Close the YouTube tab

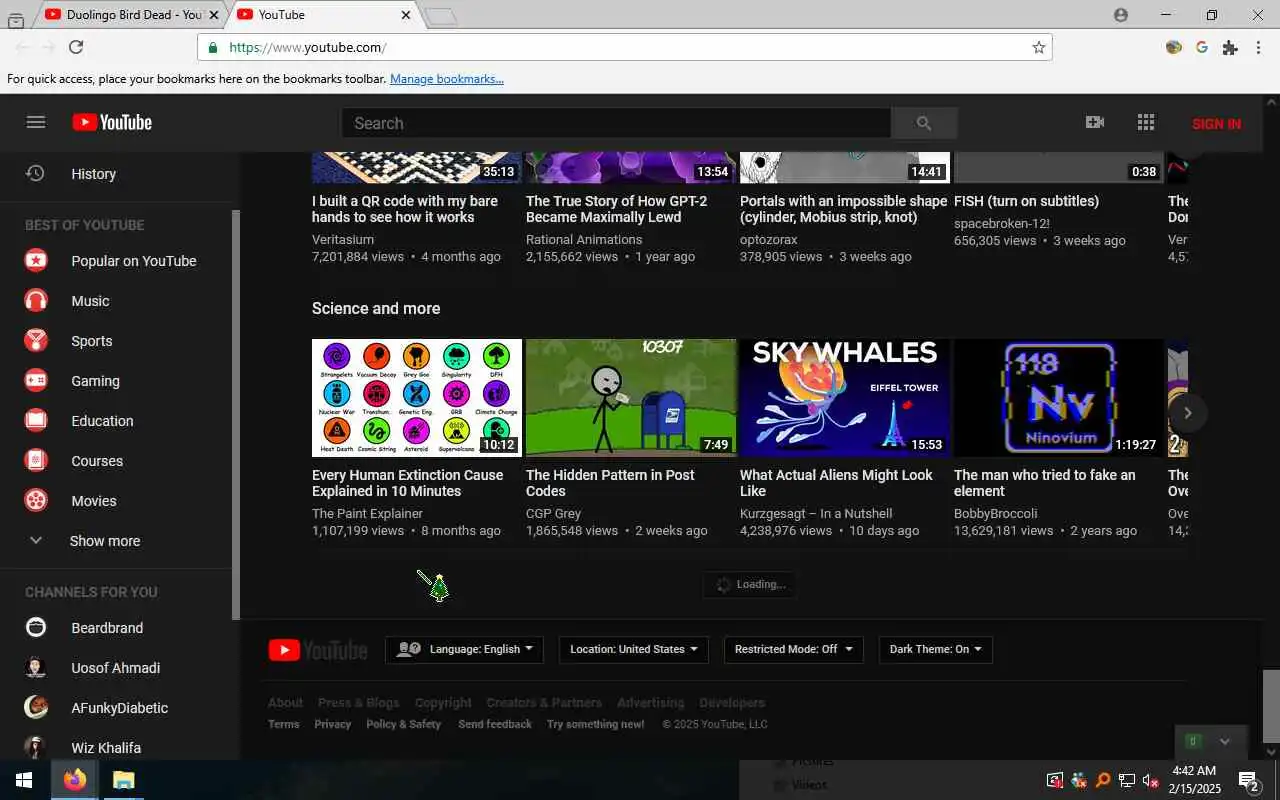click(x=406, y=15)
